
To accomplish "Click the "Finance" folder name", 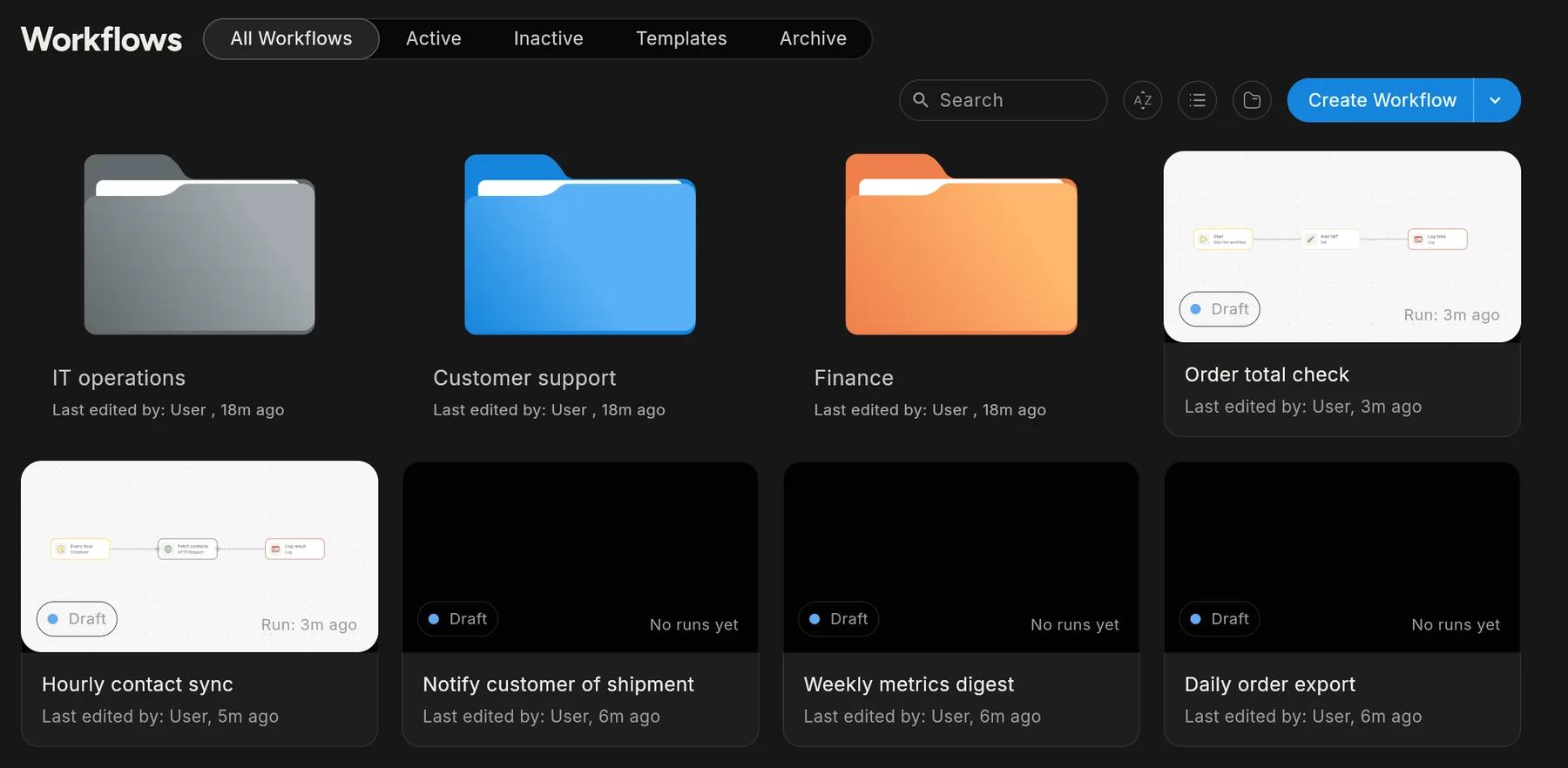I will coord(854,378).
